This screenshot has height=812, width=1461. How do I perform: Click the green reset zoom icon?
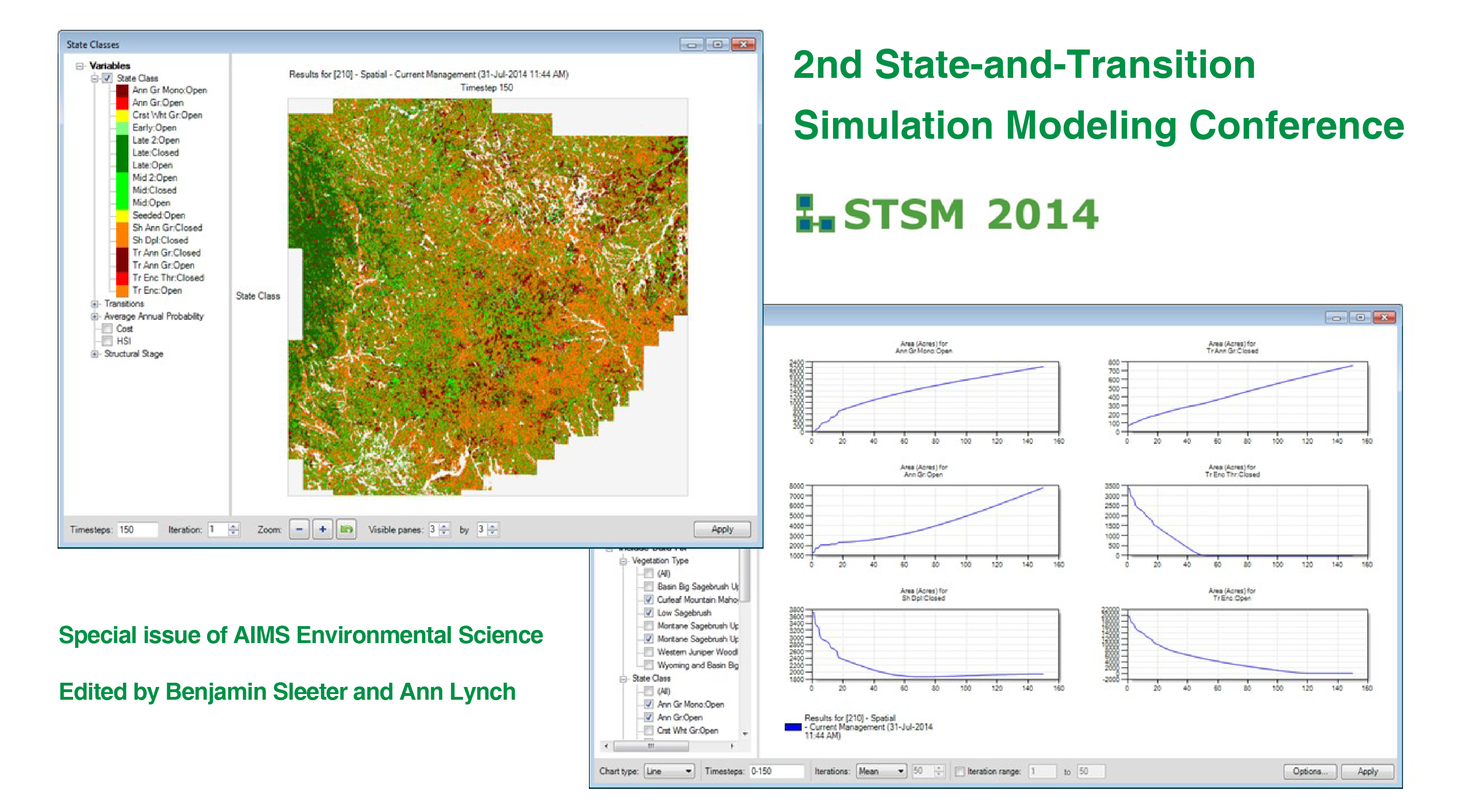(x=346, y=529)
